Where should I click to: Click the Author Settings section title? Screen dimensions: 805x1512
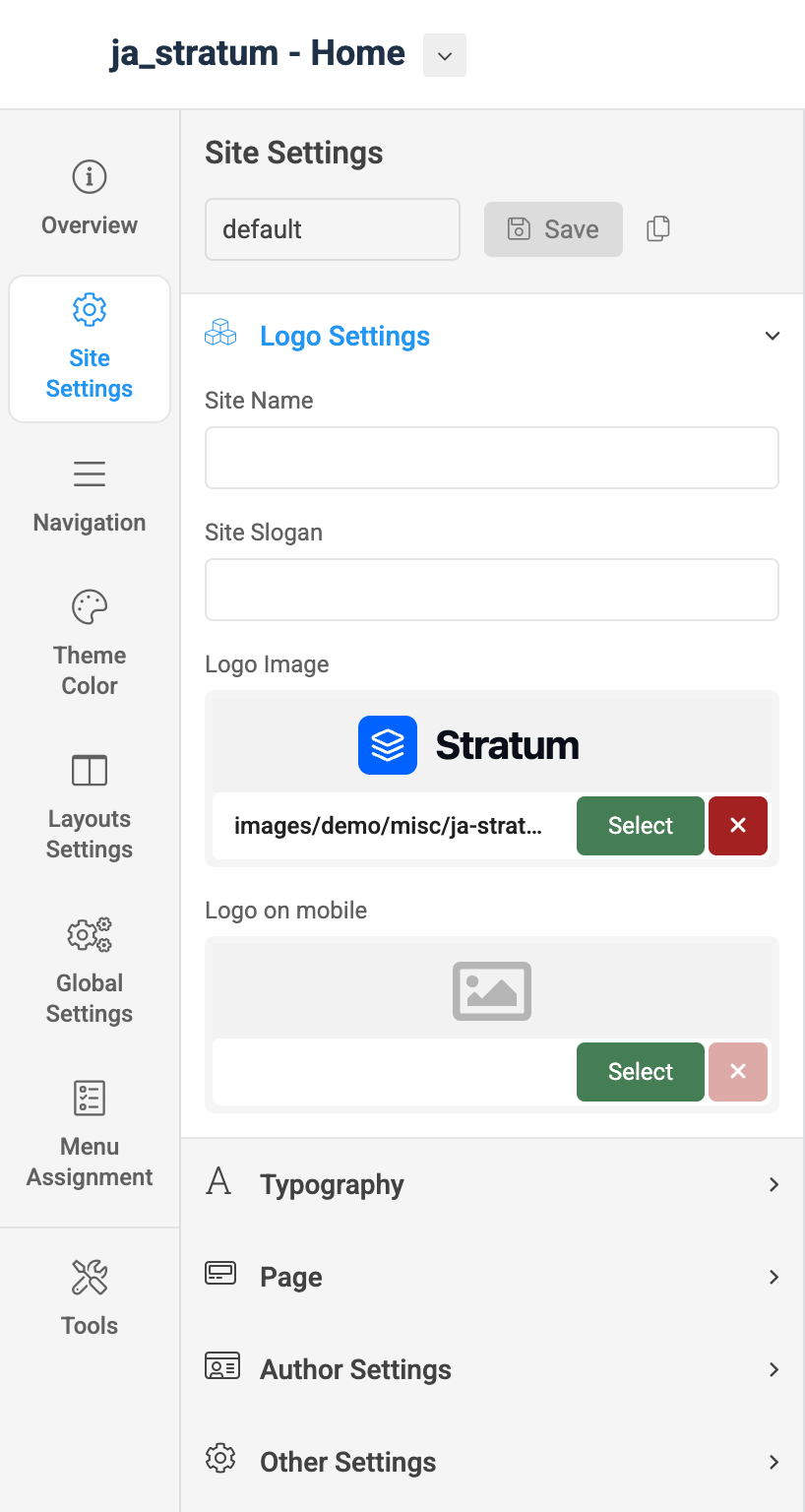355,1369
